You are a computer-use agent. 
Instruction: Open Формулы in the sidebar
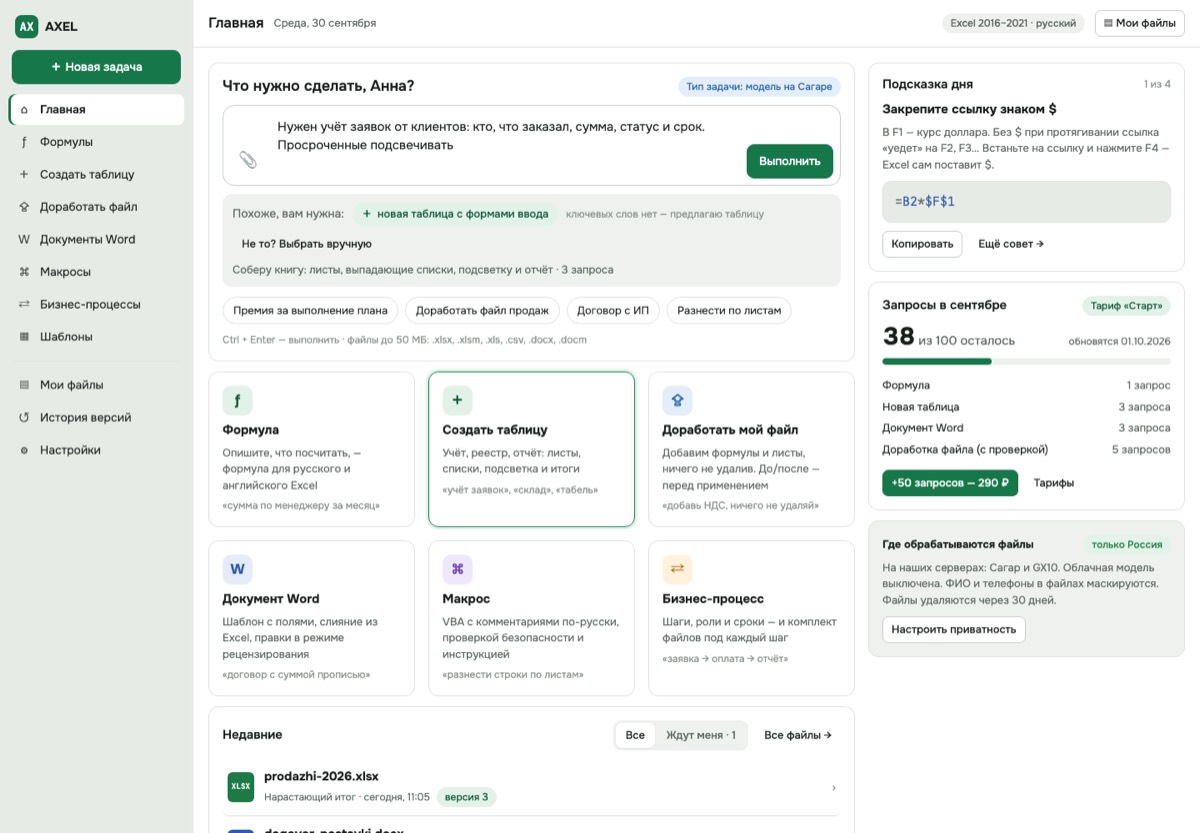coord(96,142)
